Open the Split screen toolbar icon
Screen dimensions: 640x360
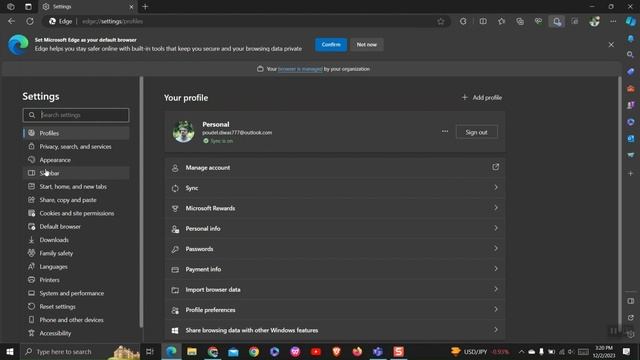click(483, 21)
